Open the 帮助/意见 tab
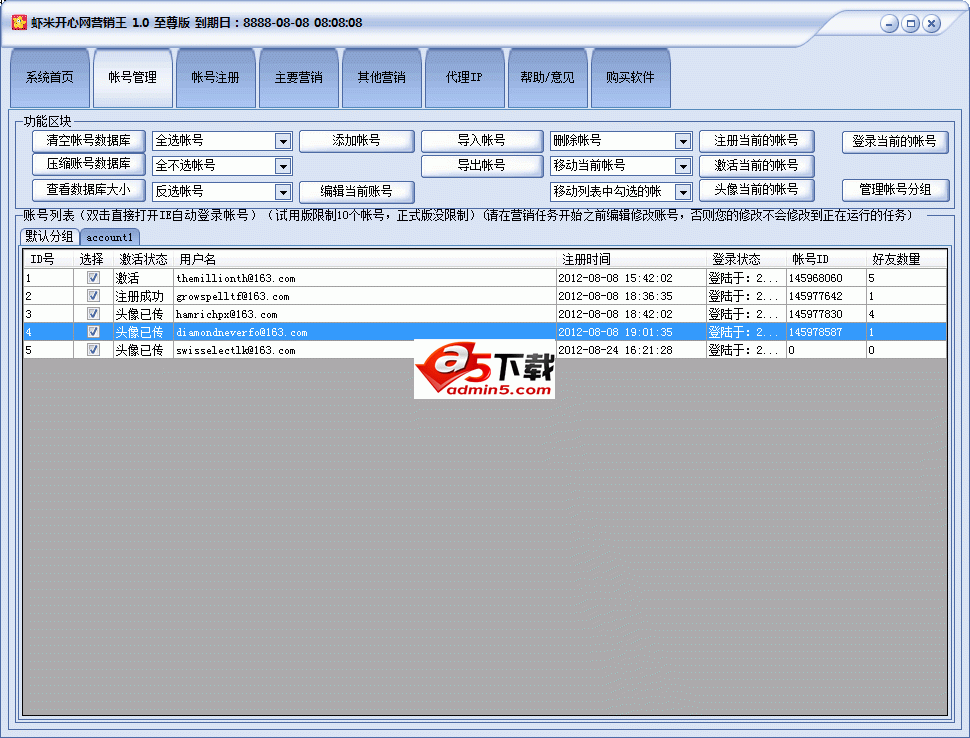The image size is (970, 738). pyautogui.click(x=547, y=77)
